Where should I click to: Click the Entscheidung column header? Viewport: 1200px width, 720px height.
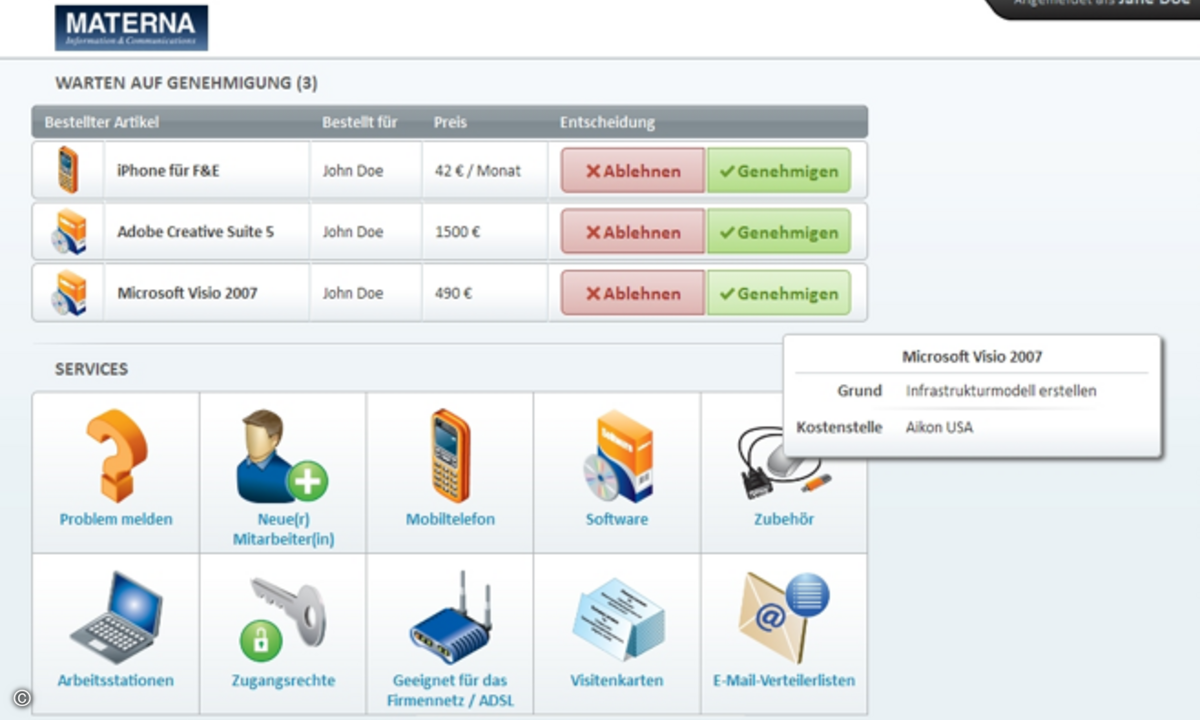tap(607, 122)
